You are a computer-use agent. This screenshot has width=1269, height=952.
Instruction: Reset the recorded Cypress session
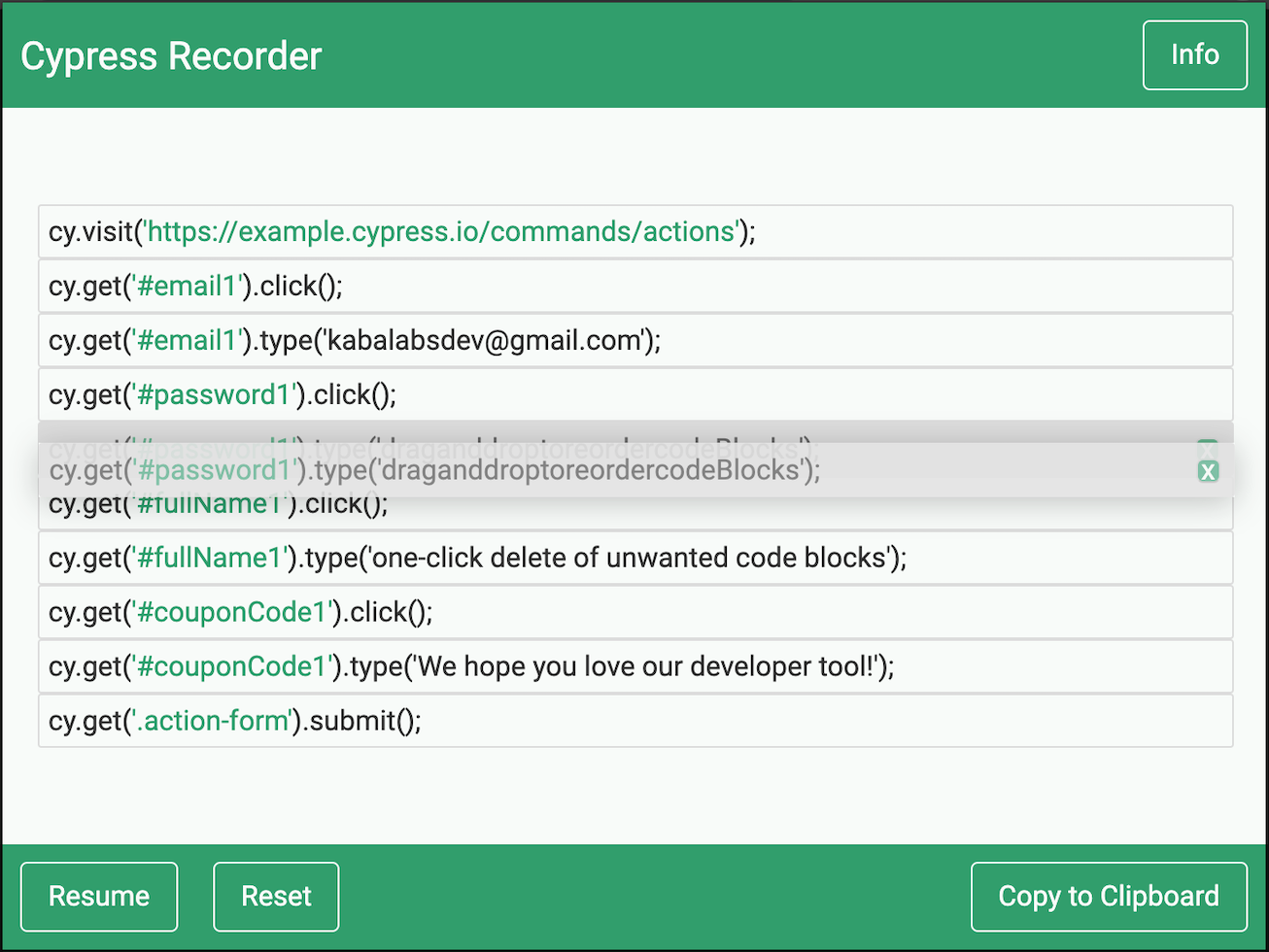[x=276, y=896]
